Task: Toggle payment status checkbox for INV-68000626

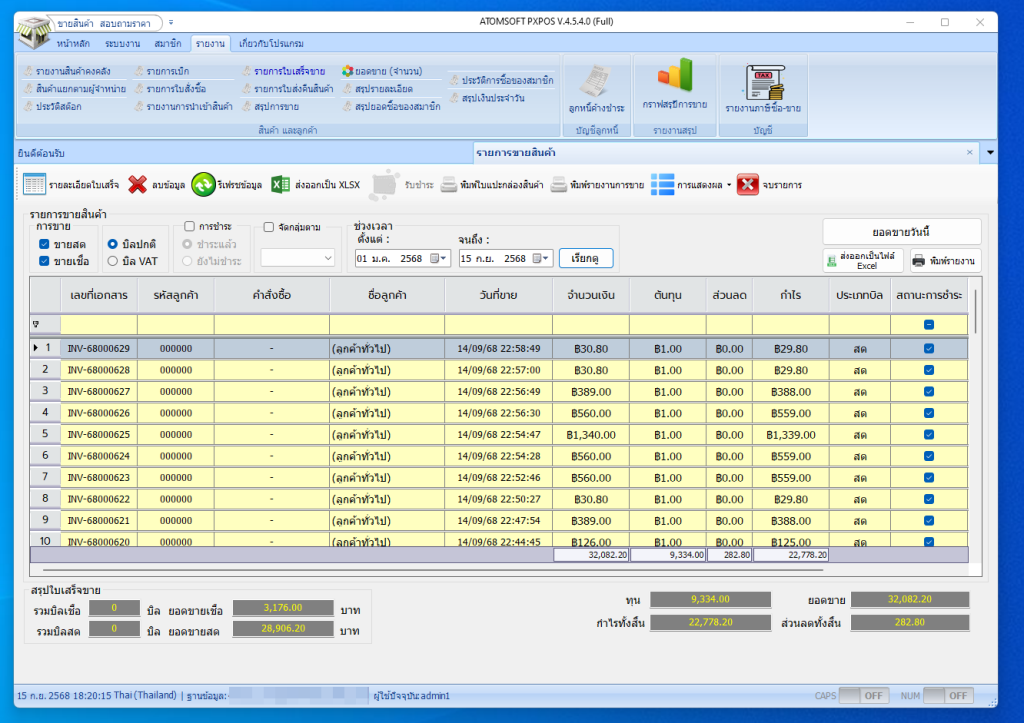Action: coord(929,413)
